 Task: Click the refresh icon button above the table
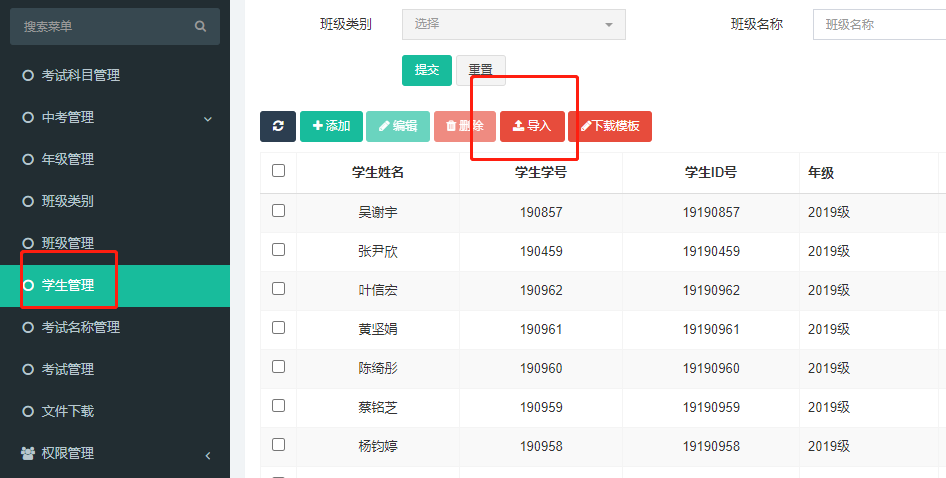click(278, 126)
